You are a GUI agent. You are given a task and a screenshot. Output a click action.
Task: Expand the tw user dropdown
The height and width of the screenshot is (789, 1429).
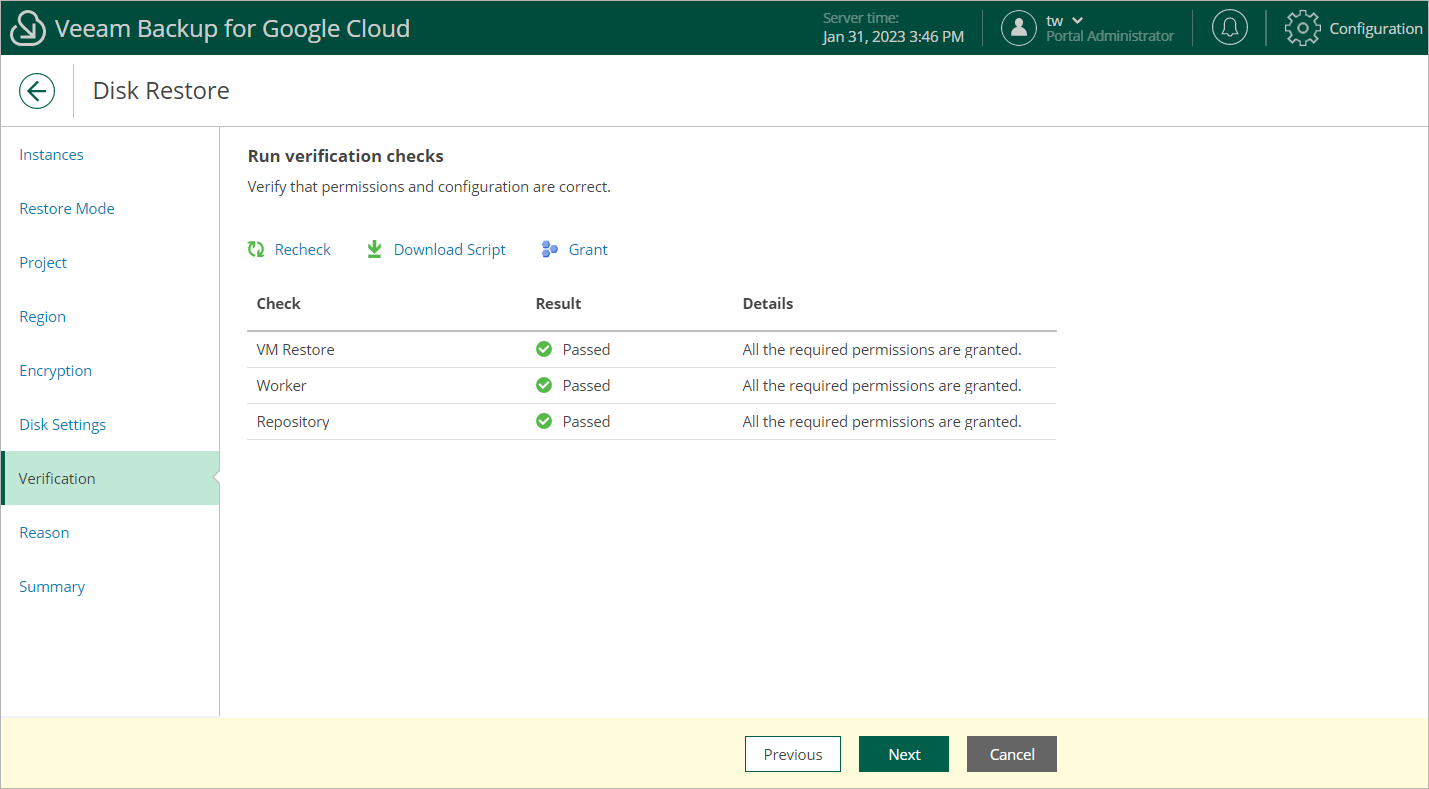pyautogui.click(x=1077, y=21)
